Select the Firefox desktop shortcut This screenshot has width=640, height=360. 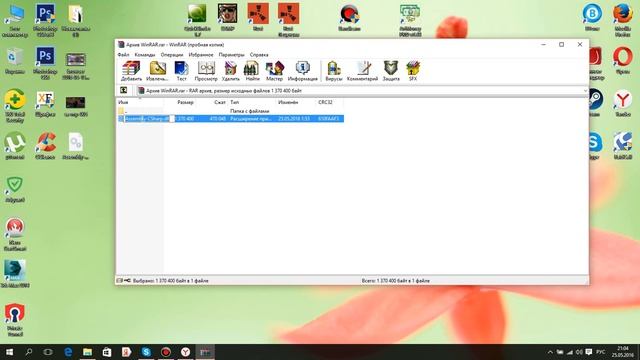tap(623, 20)
